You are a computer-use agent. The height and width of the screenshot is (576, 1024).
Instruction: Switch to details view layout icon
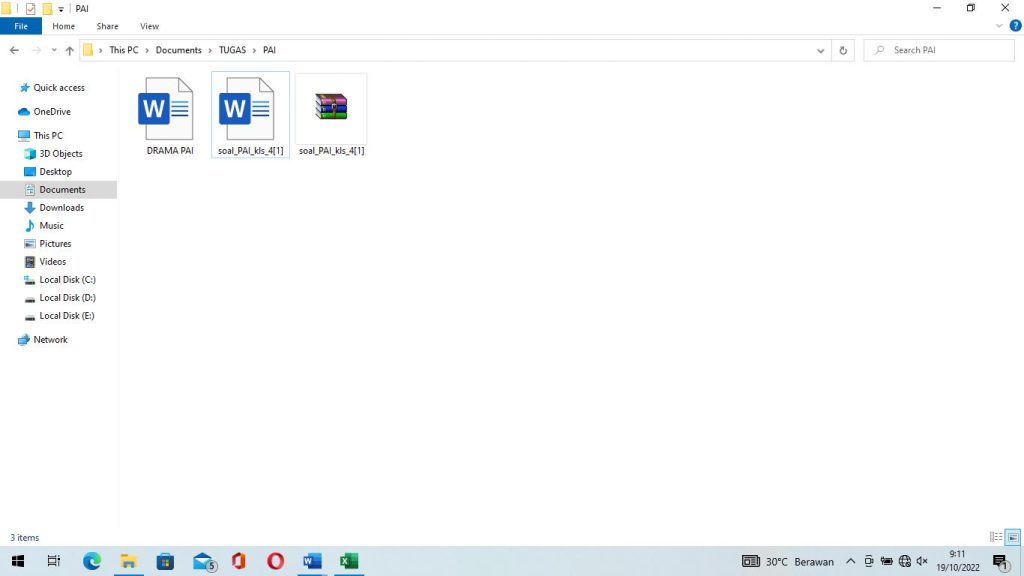996,537
